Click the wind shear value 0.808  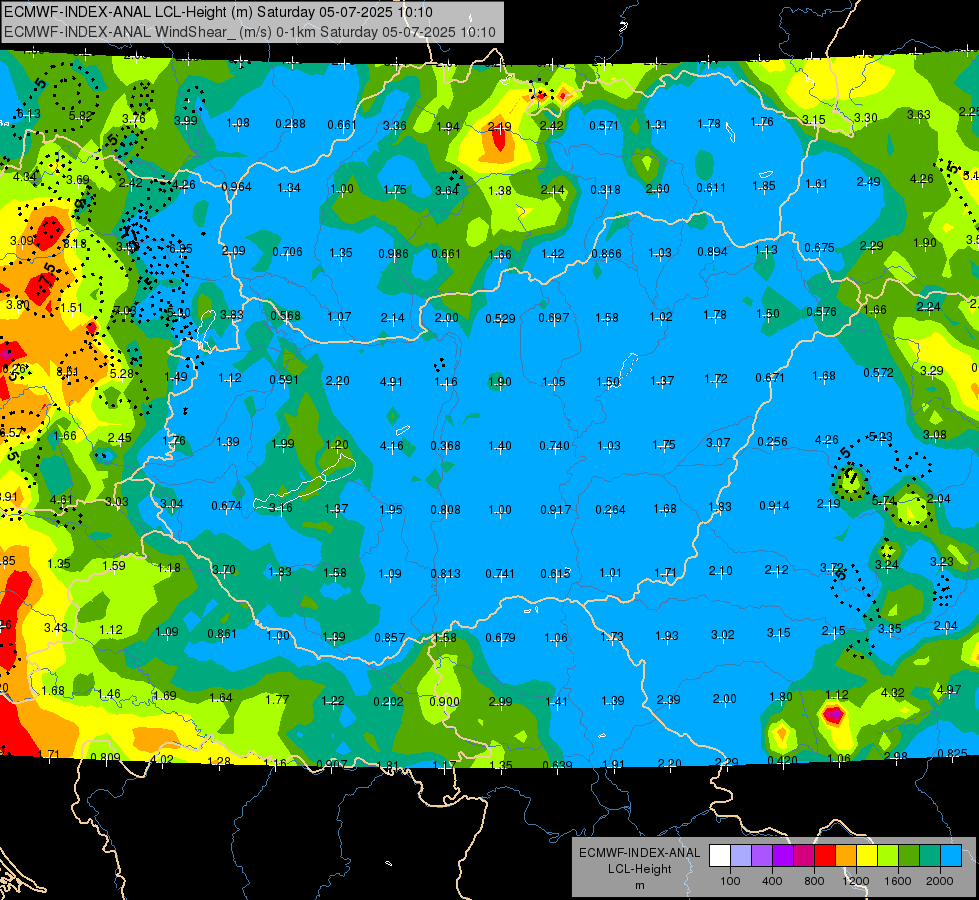click(x=445, y=510)
